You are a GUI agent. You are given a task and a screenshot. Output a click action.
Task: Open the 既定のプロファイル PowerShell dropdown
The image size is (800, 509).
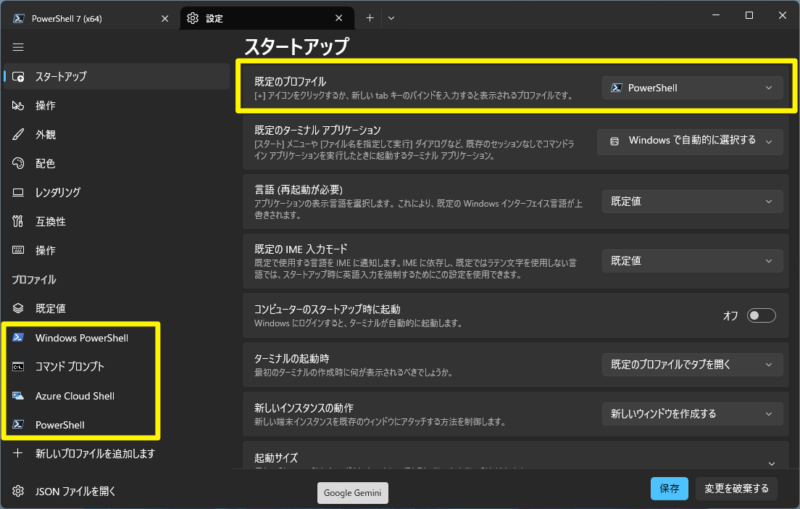tap(692, 88)
